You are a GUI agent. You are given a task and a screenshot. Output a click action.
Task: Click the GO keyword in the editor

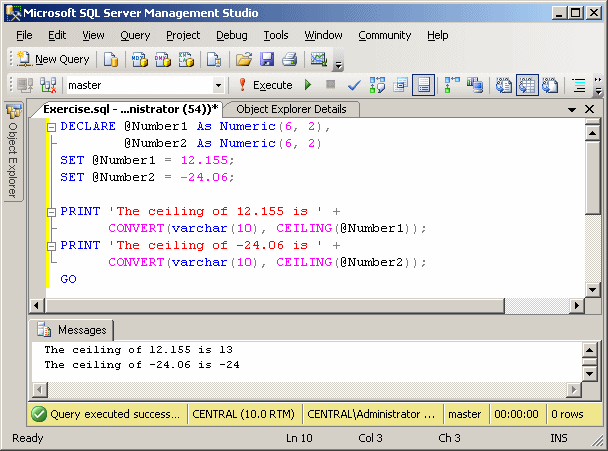pos(68,279)
